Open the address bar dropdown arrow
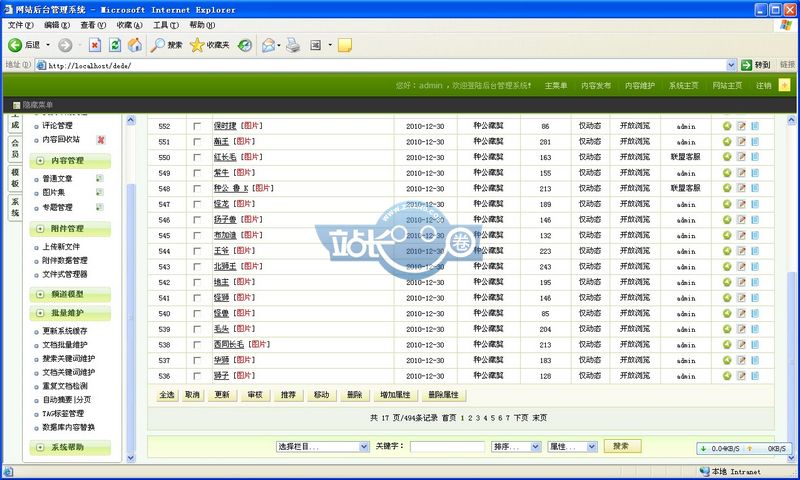 coord(731,65)
